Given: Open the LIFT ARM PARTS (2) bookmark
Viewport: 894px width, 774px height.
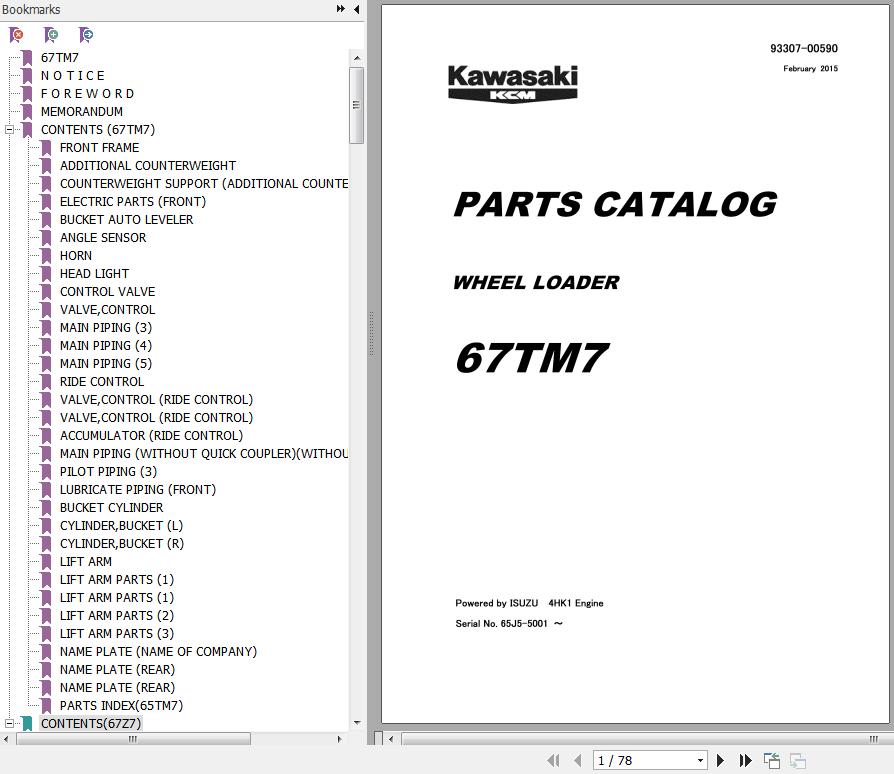Looking at the screenshot, I should click(117, 616).
